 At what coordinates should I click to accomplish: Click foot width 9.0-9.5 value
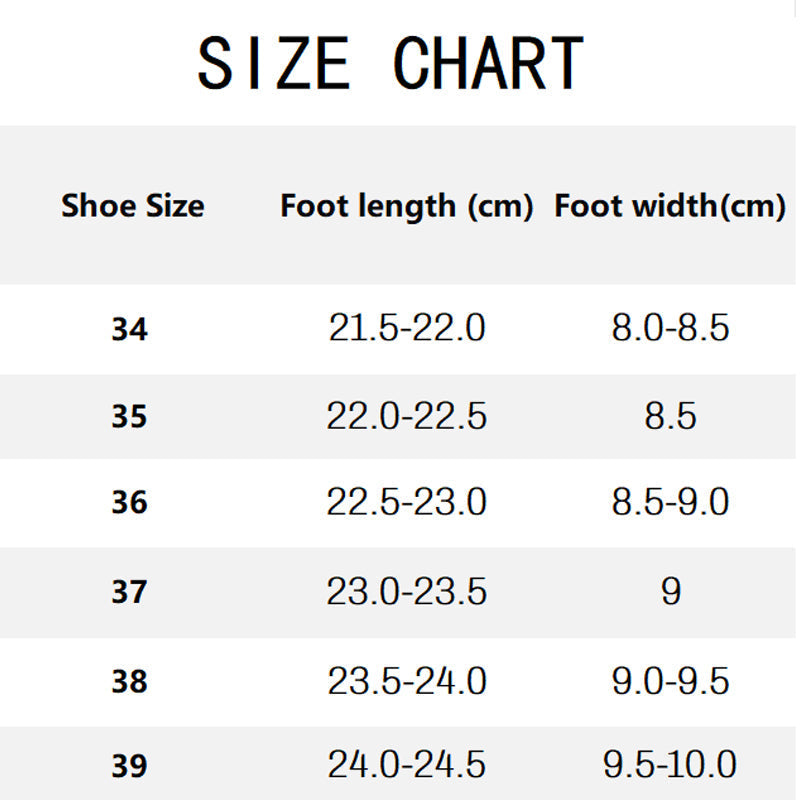670,680
